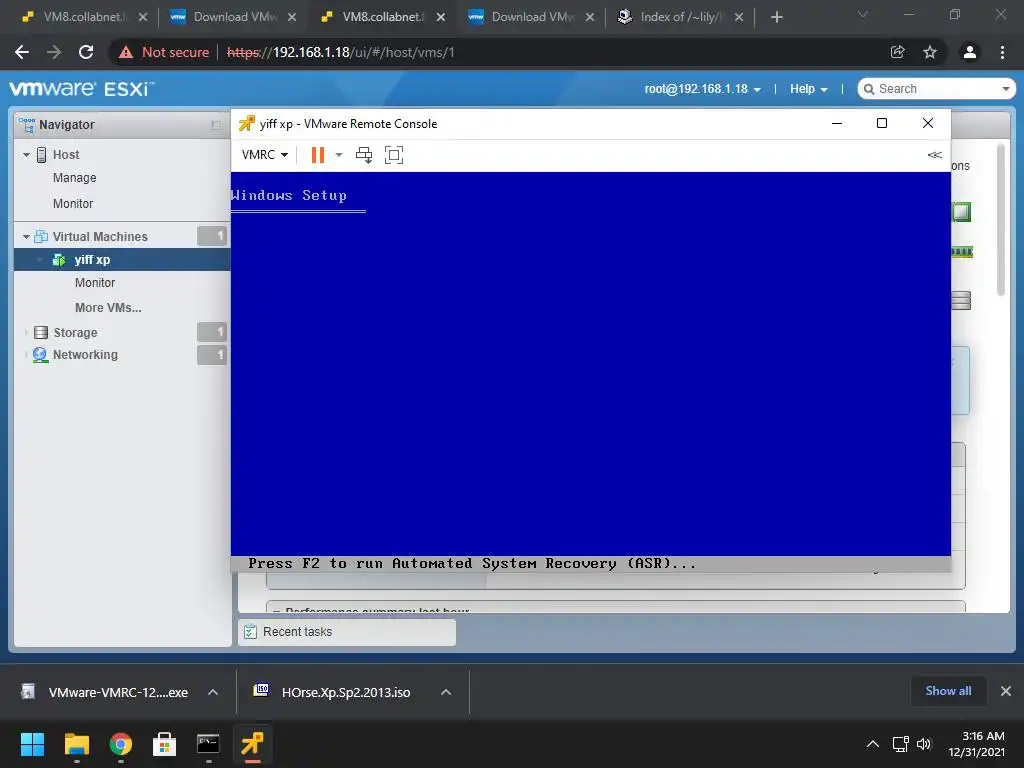Click the browser address bar URL
The width and height of the screenshot is (1024, 768).
[x=340, y=52]
